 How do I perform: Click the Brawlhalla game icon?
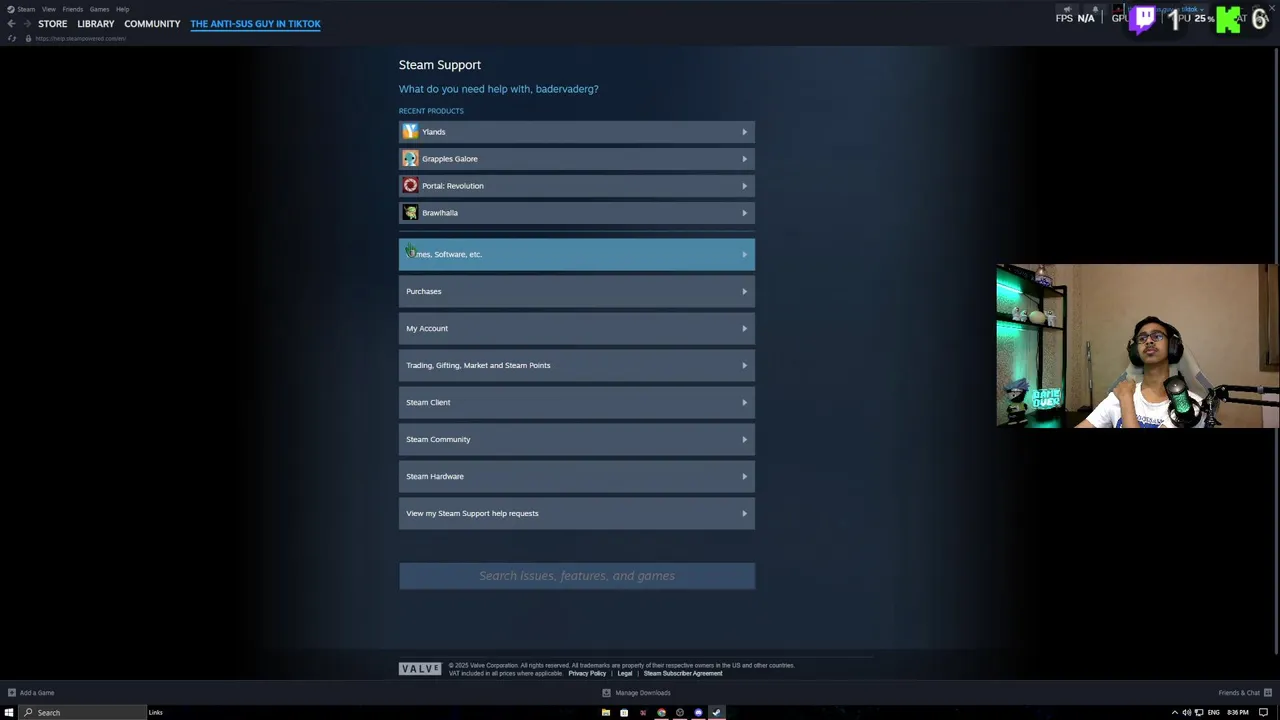coord(410,212)
